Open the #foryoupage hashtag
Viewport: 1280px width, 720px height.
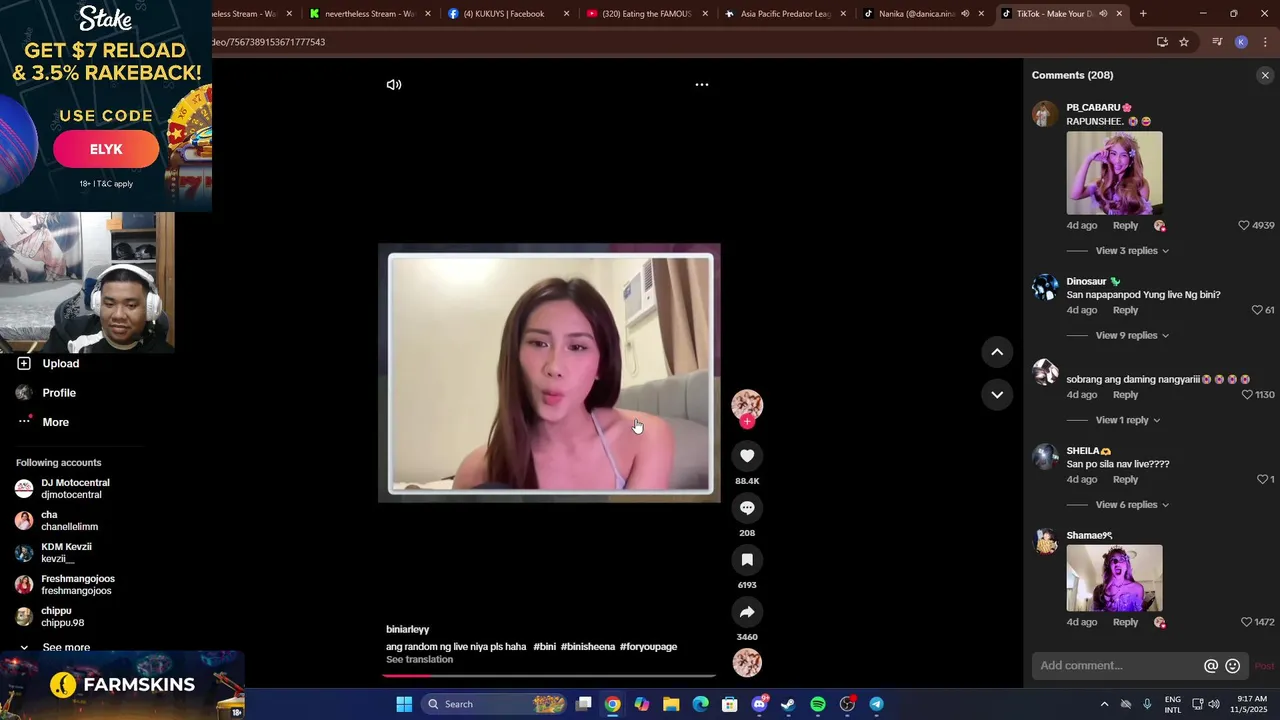pyautogui.click(x=648, y=647)
